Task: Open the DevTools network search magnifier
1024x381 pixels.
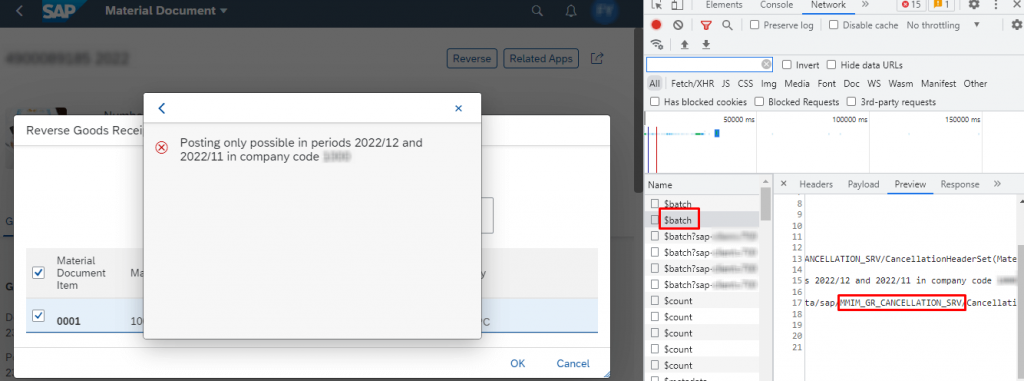Action: (x=727, y=25)
